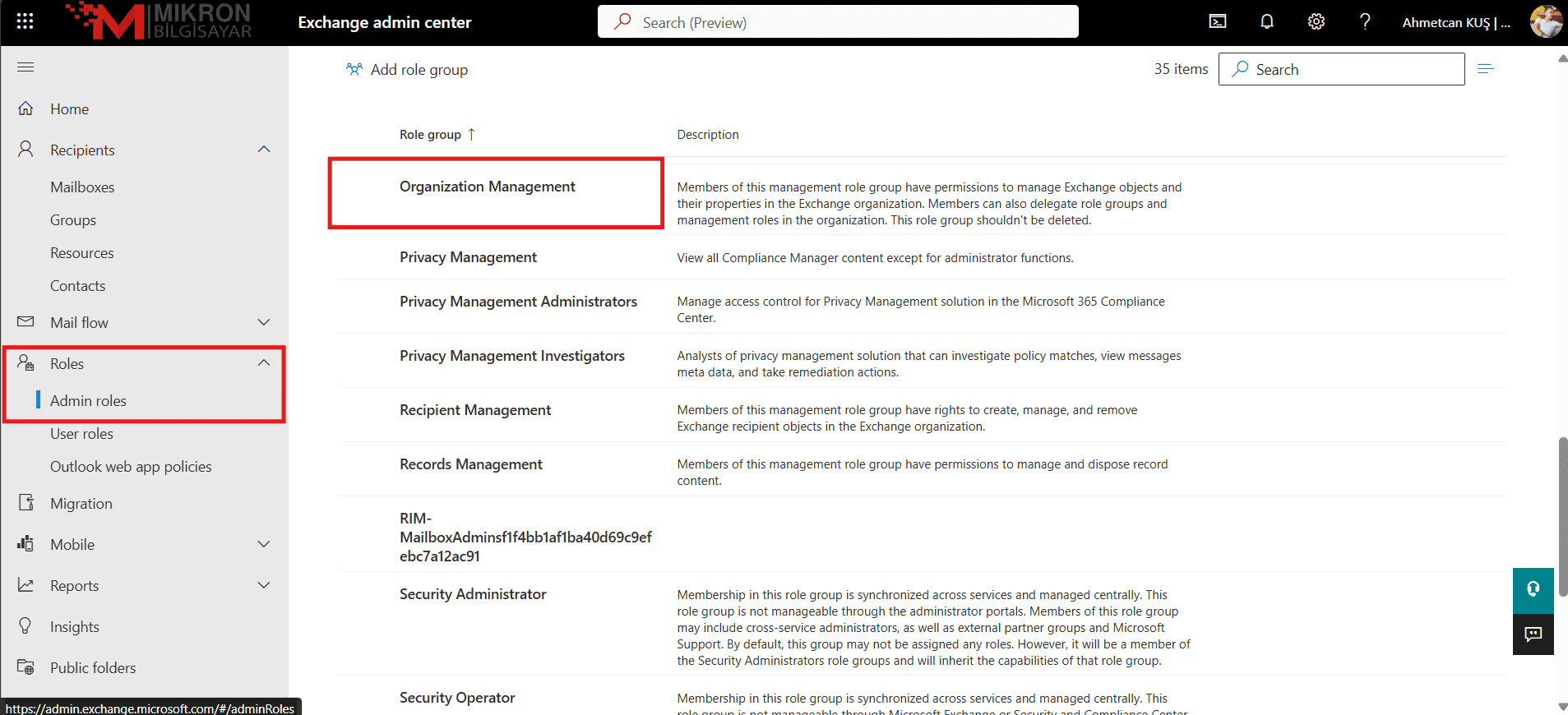Screen dimensions: 1568x715
Task: Open the help question mark
Action: click(1365, 21)
